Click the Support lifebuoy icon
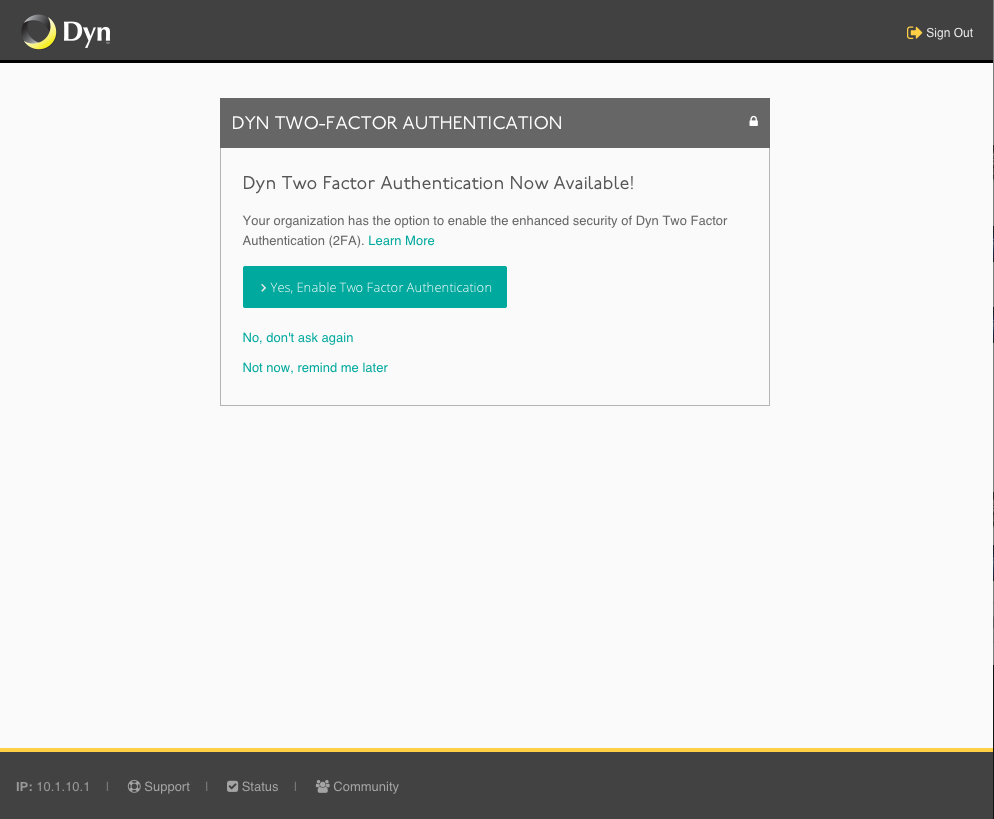 (x=134, y=786)
